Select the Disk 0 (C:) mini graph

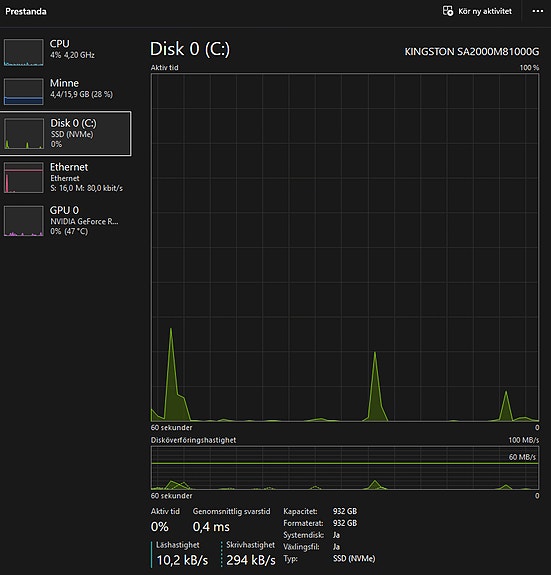click(23, 134)
